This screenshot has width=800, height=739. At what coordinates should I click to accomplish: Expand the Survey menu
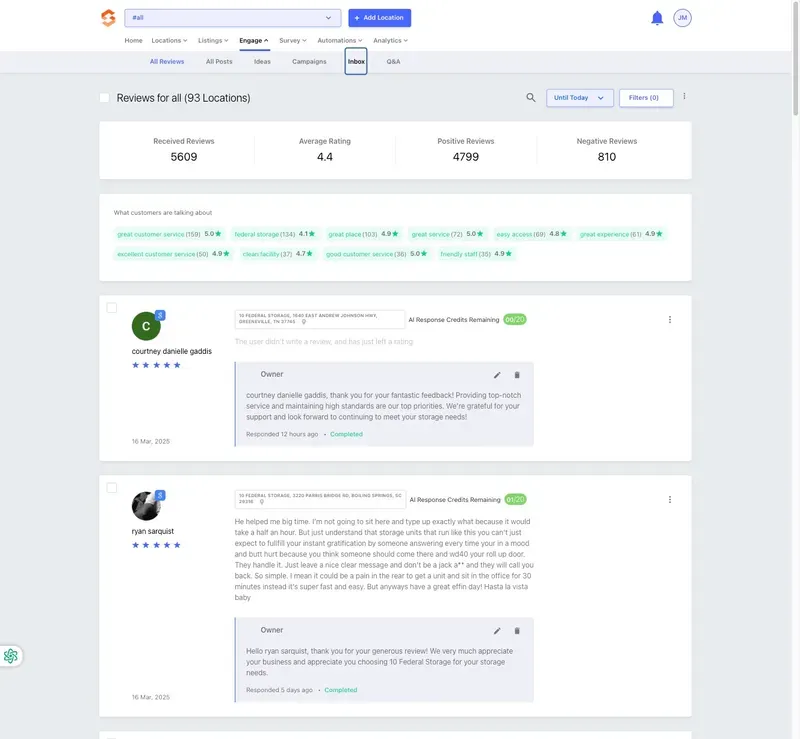(x=293, y=40)
